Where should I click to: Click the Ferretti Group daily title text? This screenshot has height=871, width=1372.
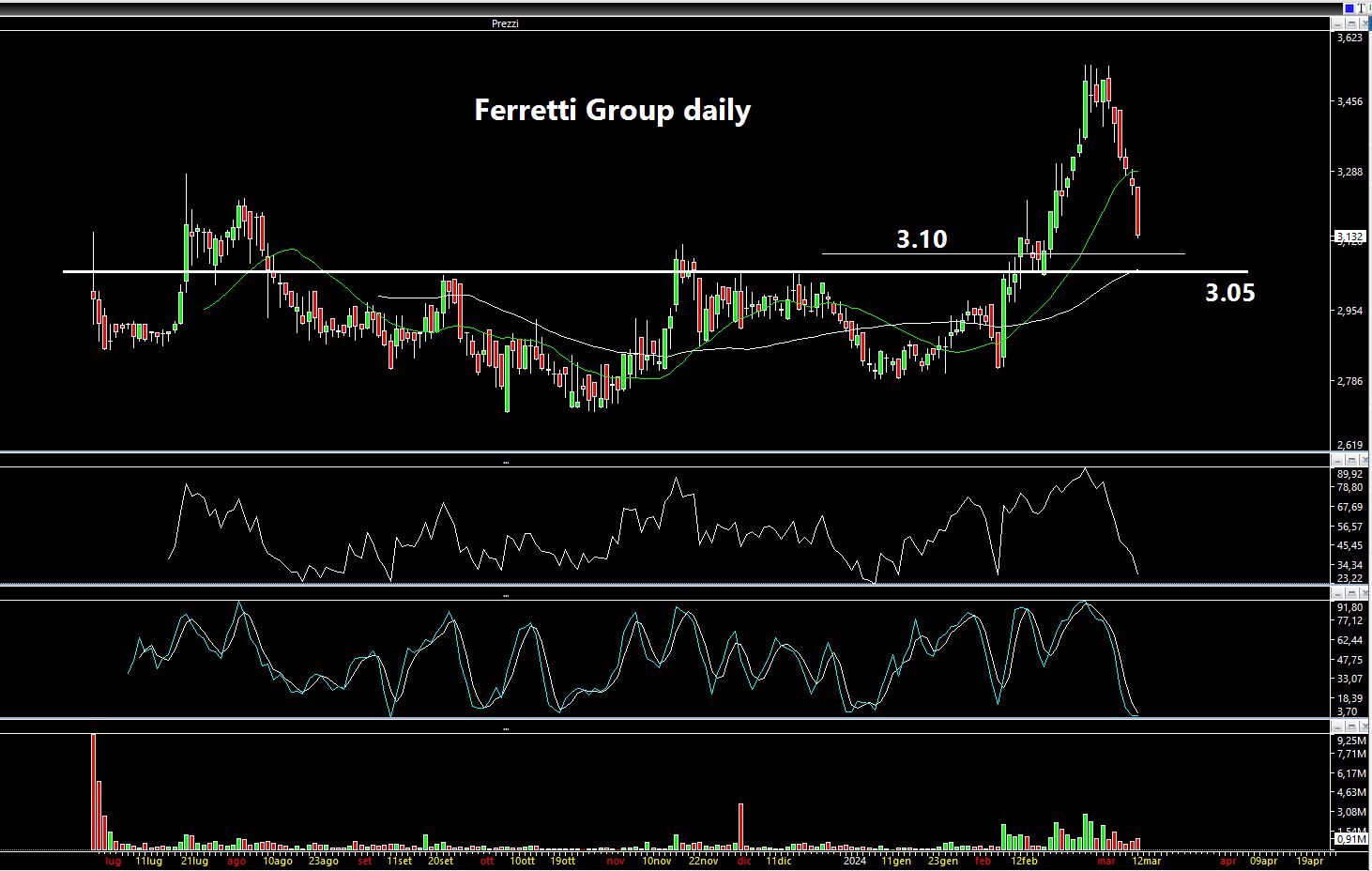[612, 110]
